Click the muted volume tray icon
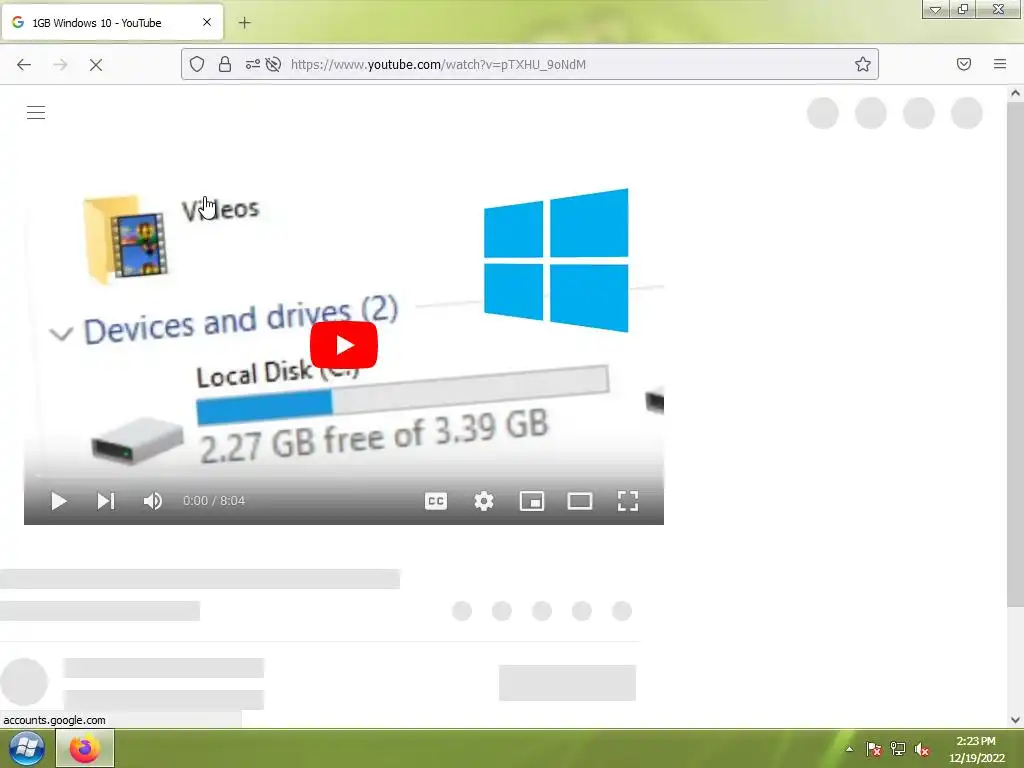This screenshot has height=768, width=1024. [922, 749]
